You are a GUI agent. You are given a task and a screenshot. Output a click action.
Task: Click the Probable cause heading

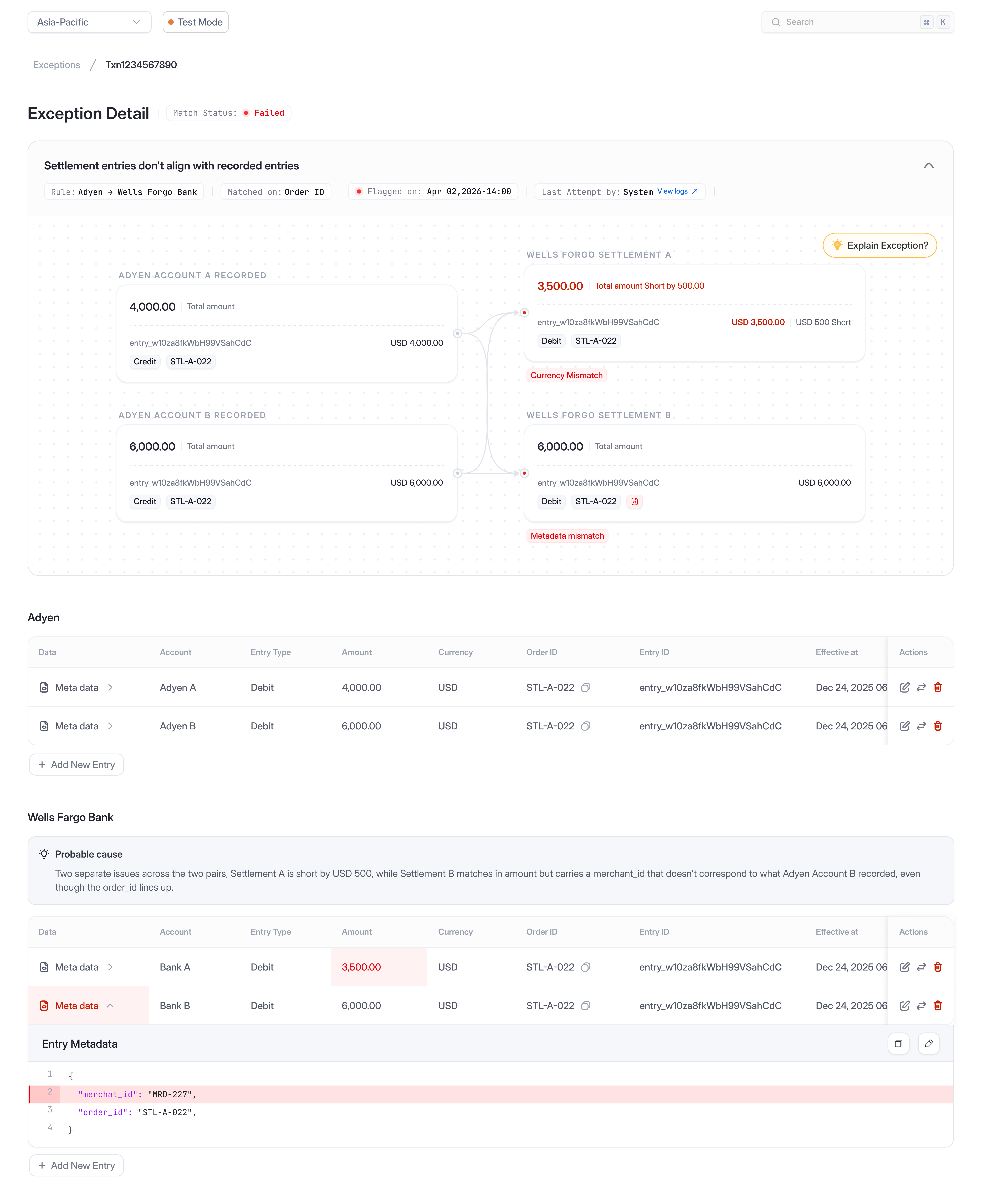pyautogui.click(x=89, y=854)
